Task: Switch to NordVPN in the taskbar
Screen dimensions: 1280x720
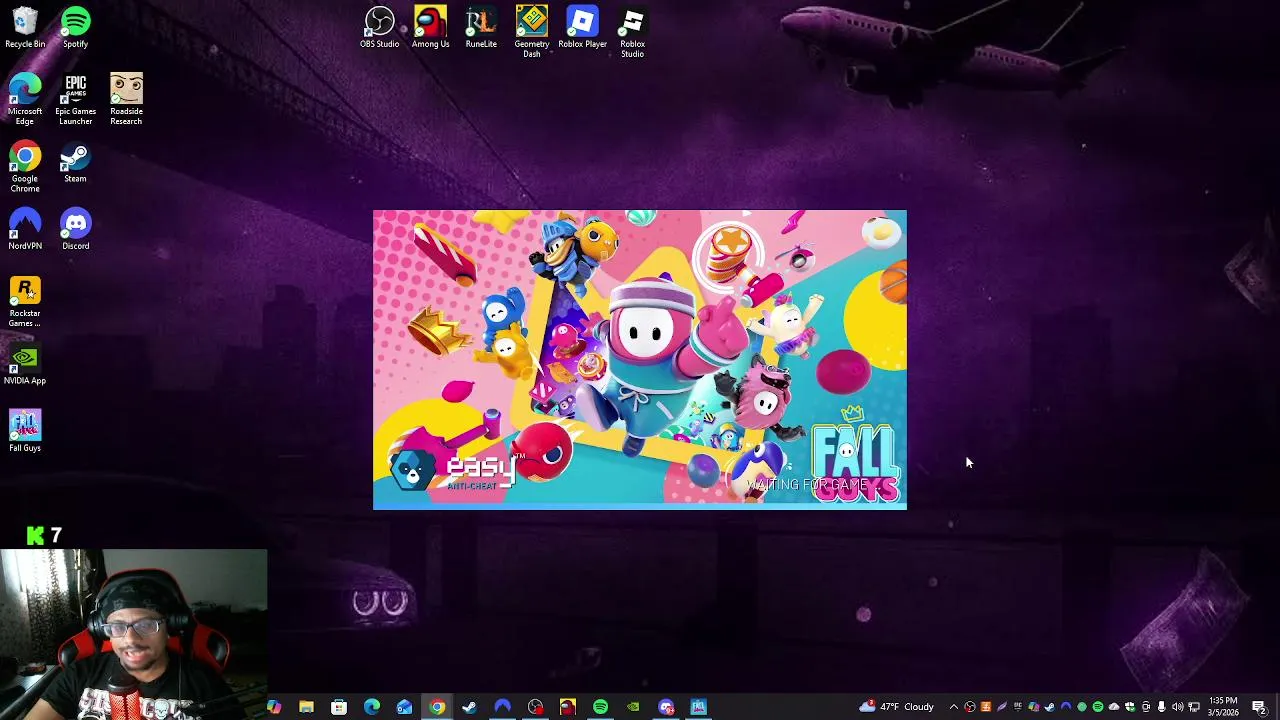Action: click(x=502, y=707)
